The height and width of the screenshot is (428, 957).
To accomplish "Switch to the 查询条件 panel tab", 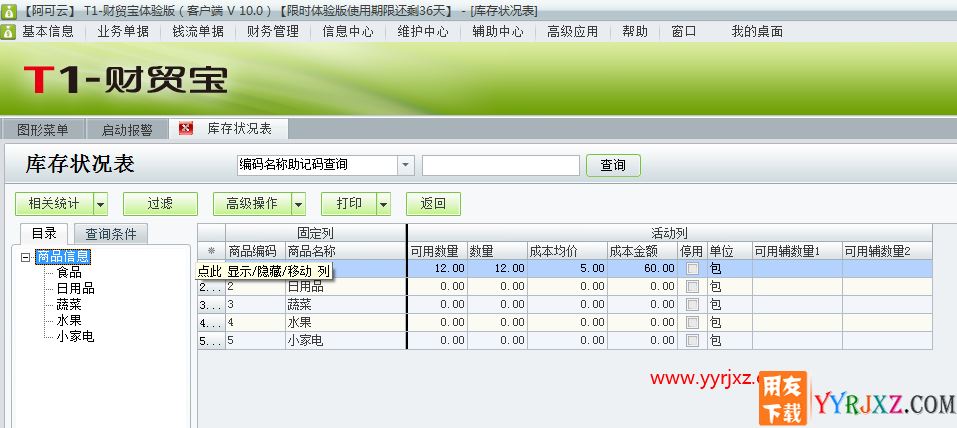I will pos(110,233).
